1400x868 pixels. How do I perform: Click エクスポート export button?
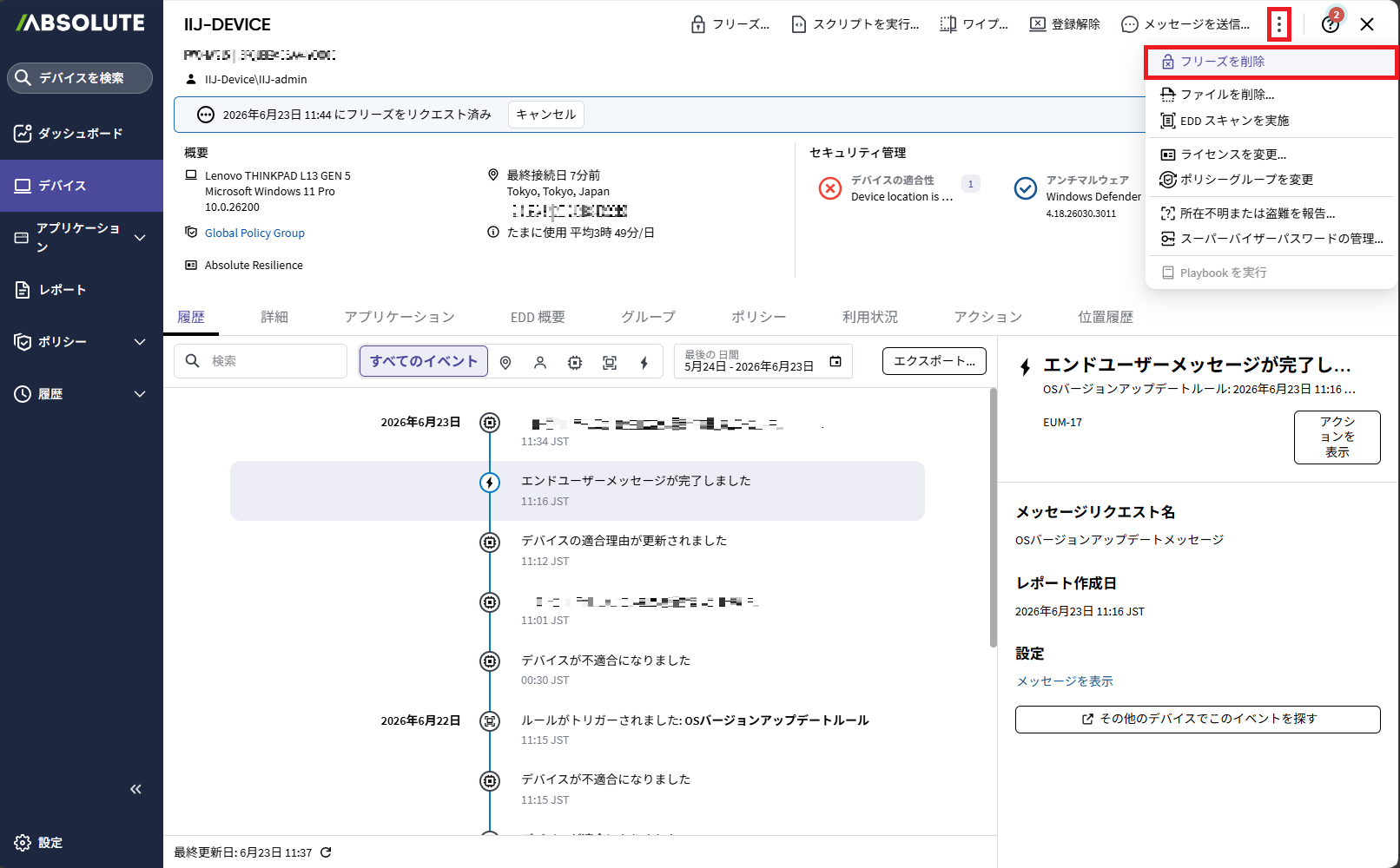point(934,361)
